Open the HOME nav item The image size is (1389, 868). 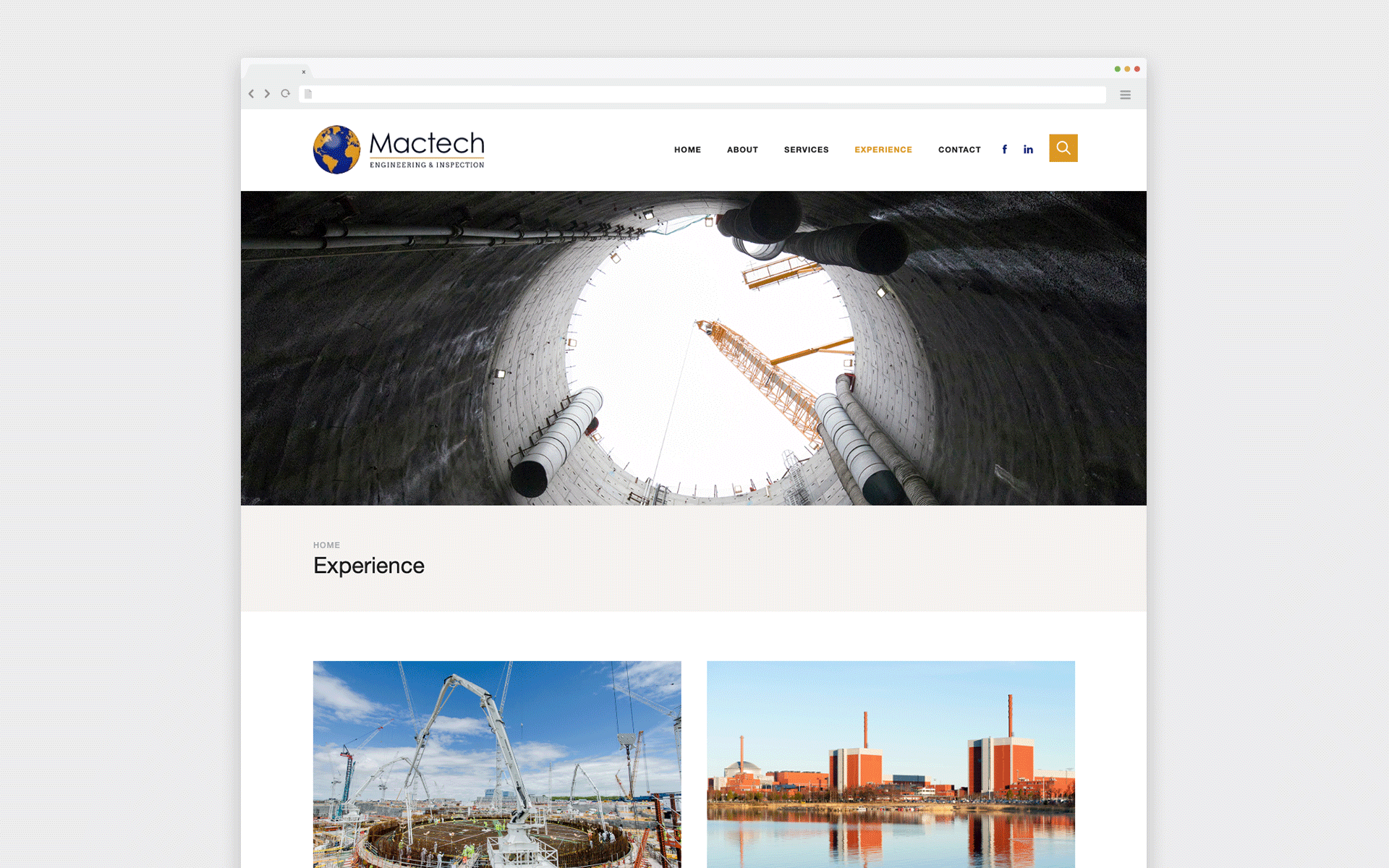coord(687,150)
